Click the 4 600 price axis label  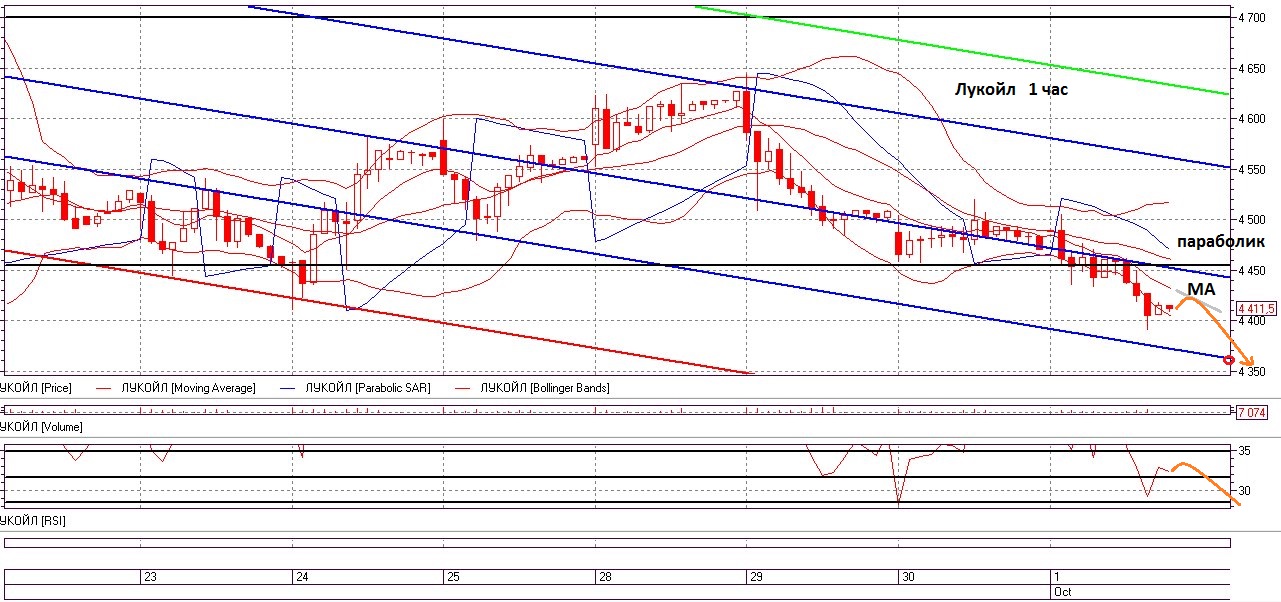tap(1253, 119)
